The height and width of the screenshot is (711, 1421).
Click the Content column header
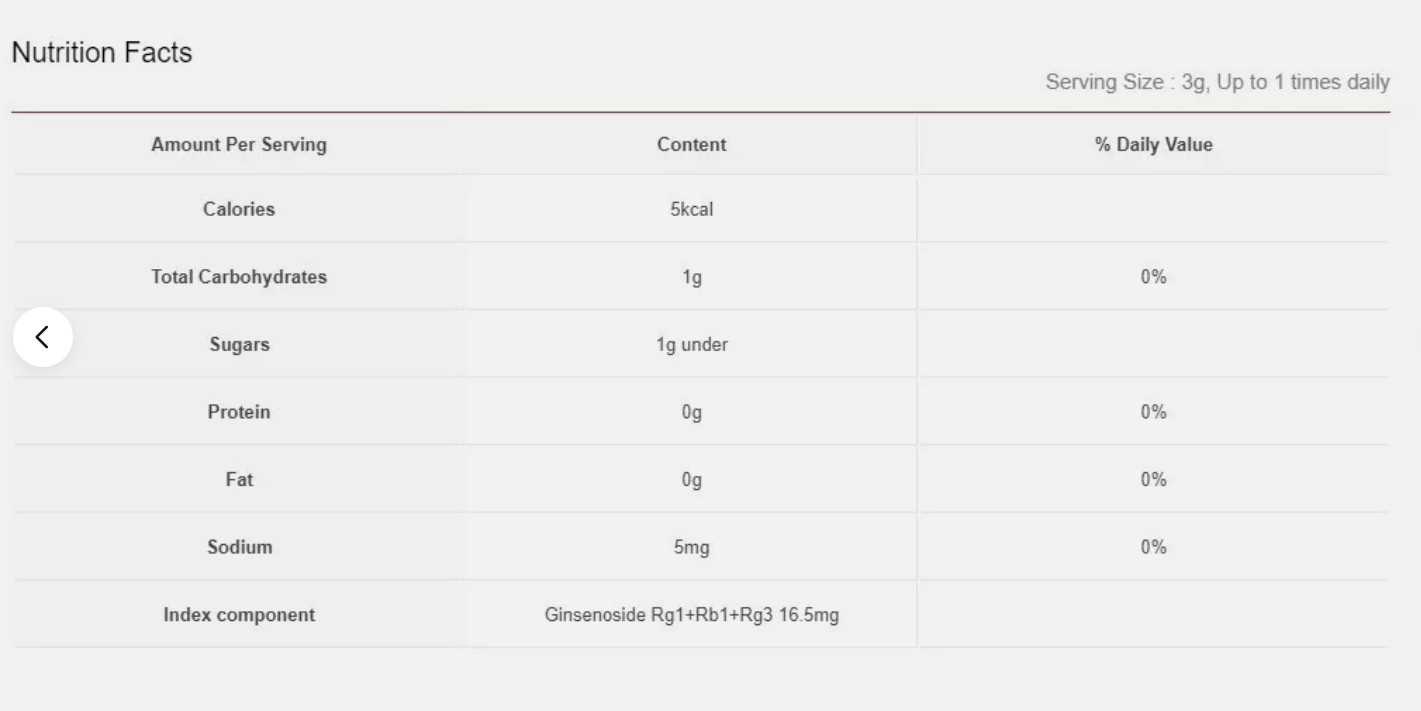coord(692,145)
